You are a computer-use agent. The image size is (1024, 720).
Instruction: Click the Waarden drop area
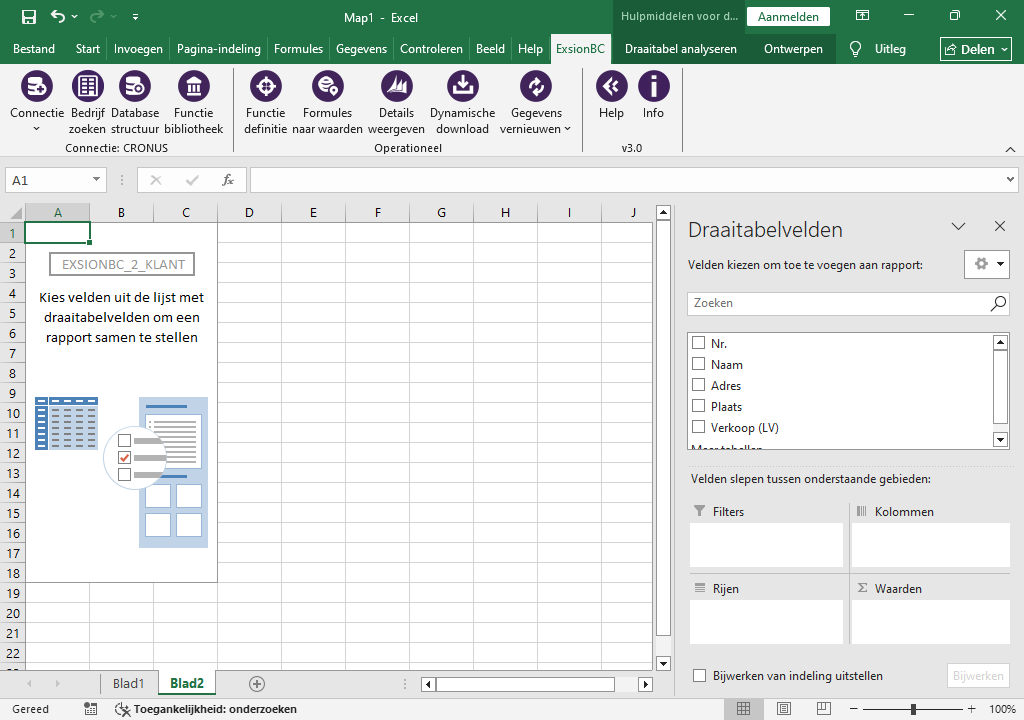pyautogui.click(x=930, y=621)
